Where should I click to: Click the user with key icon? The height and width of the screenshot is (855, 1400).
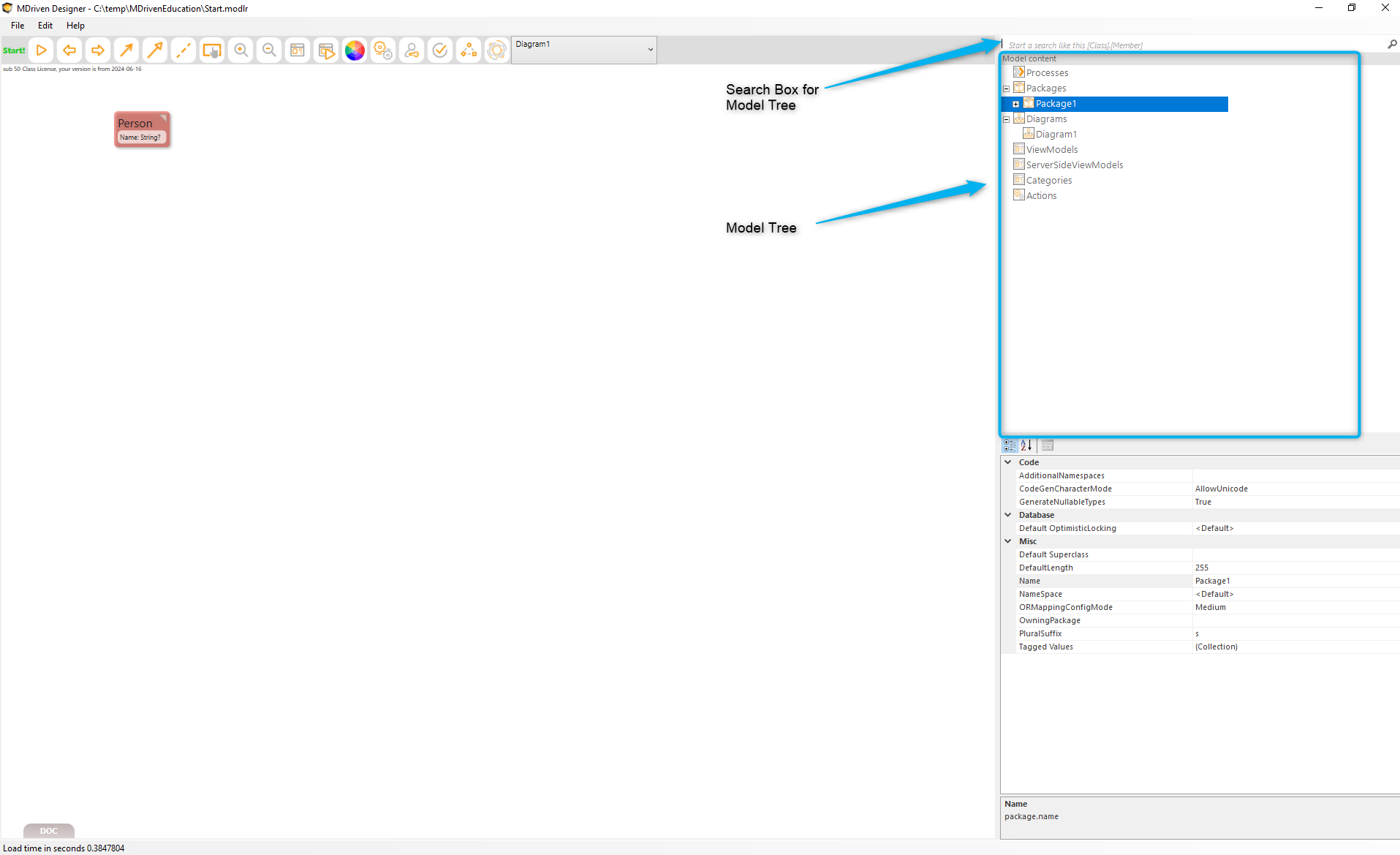[412, 50]
